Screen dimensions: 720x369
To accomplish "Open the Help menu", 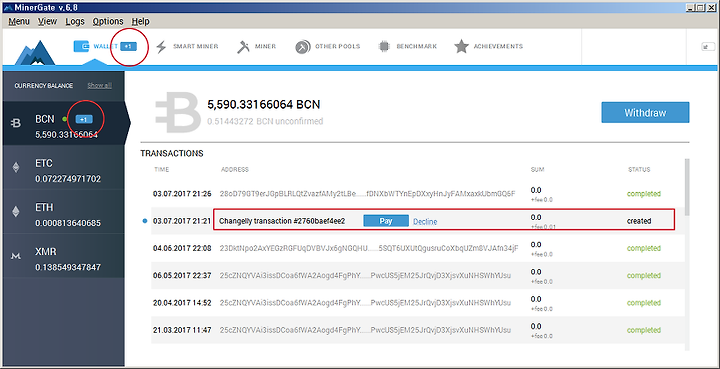I will [x=141, y=21].
